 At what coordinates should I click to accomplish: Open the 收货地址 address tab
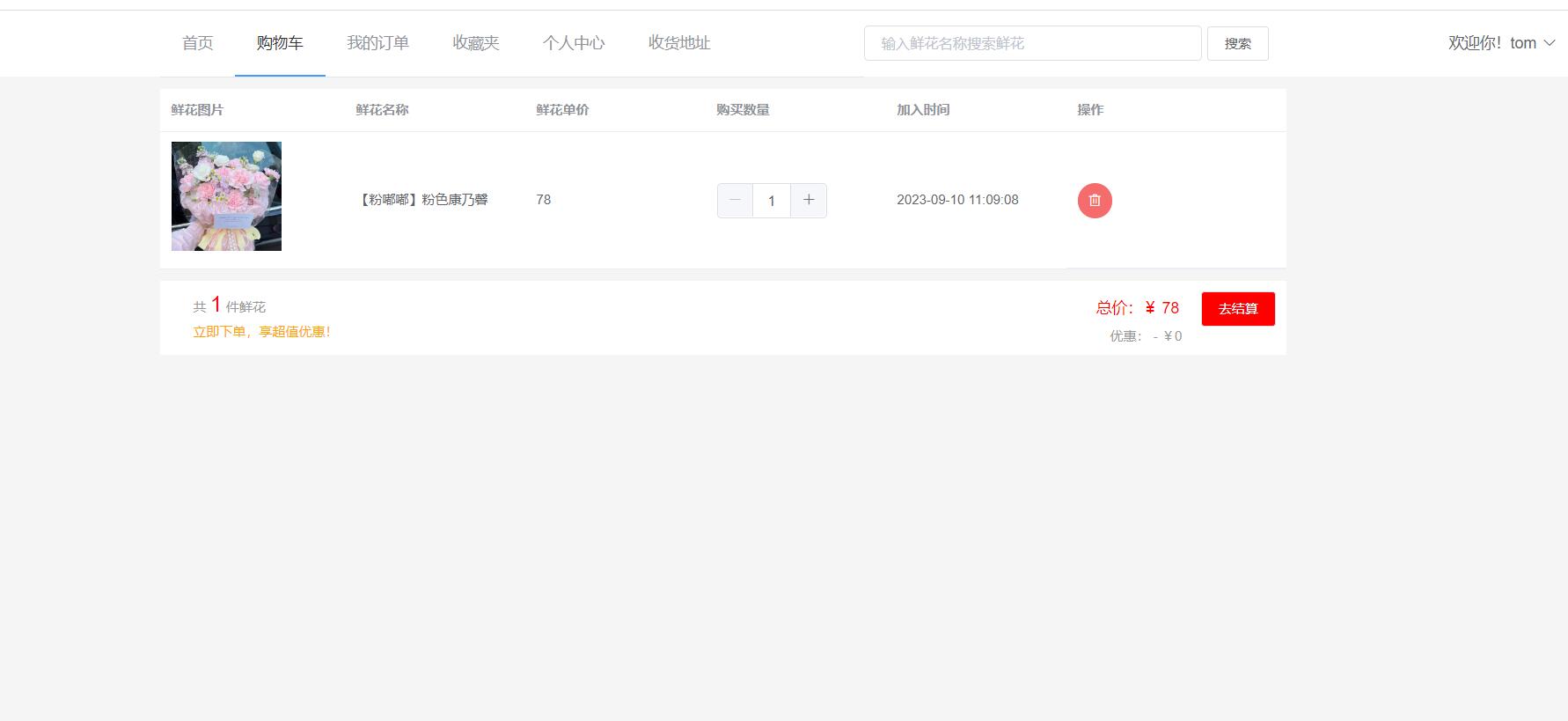pos(679,43)
